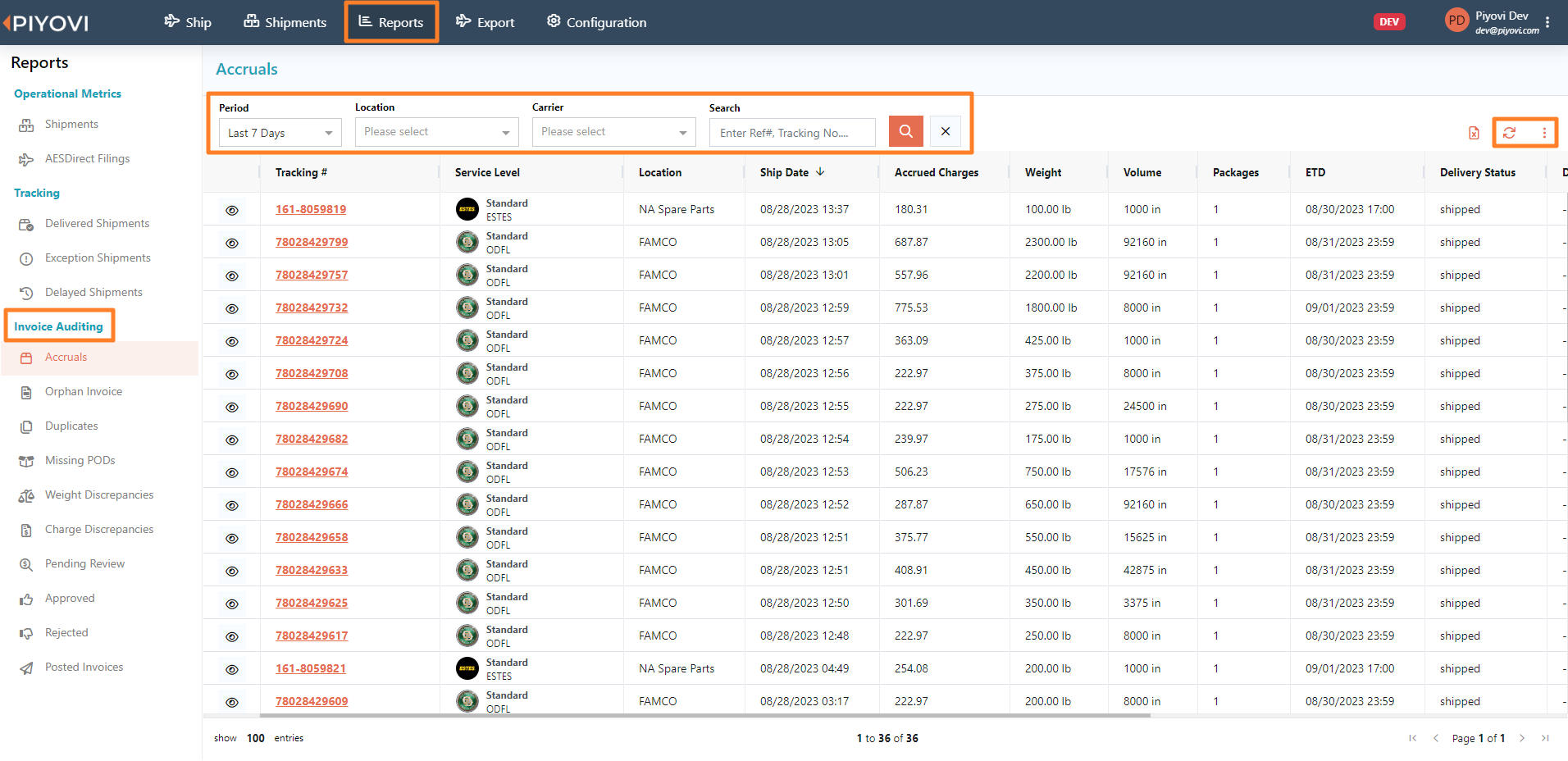This screenshot has height=761, width=1568.
Task: Click the horizontal table scrollbar
Action: coord(677,715)
